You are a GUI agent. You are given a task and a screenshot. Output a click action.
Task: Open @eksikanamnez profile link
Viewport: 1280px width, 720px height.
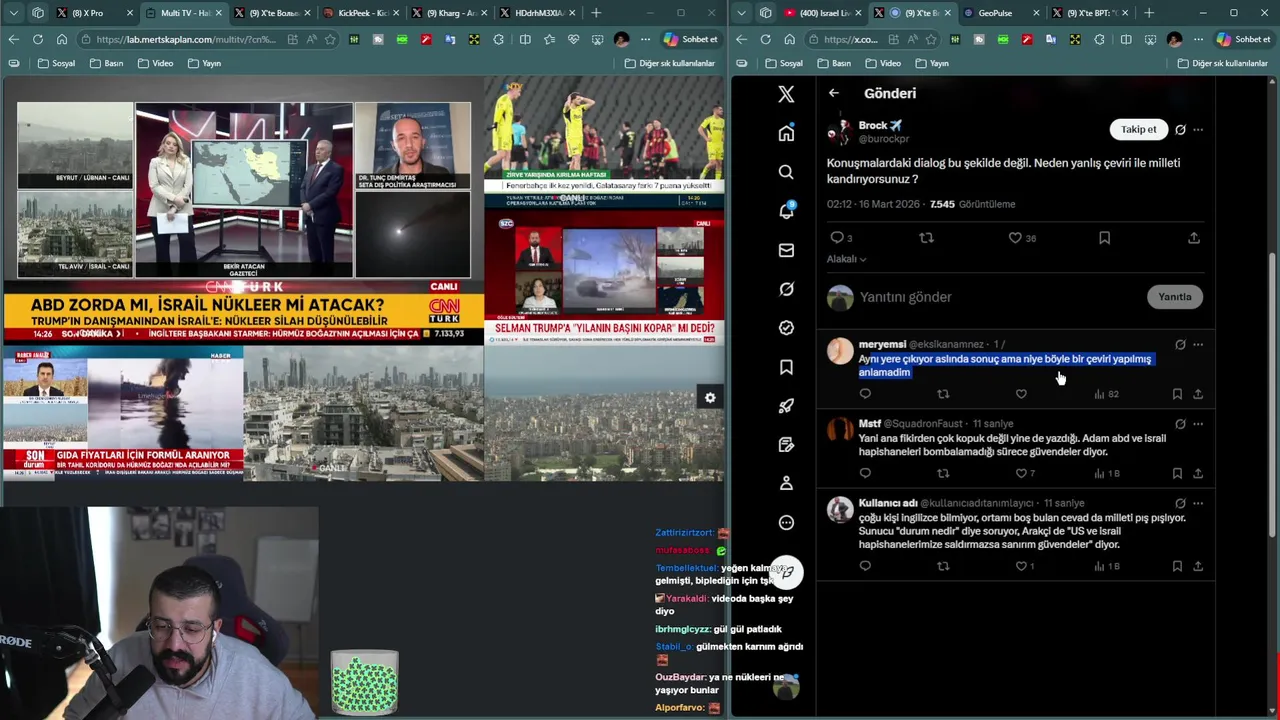[x=947, y=344]
